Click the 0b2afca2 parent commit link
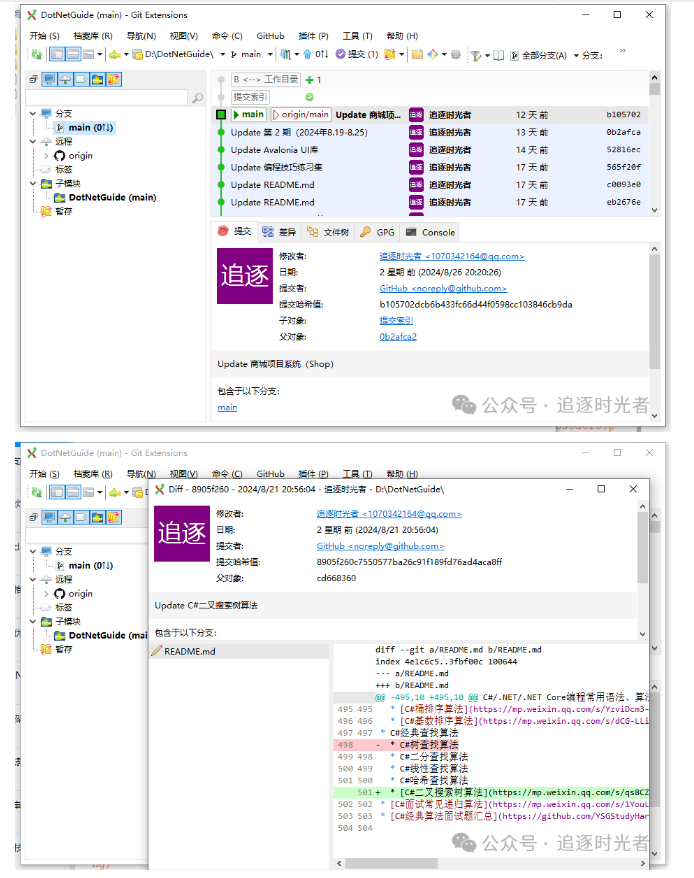The width and height of the screenshot is (694, 878). [398, 337]
